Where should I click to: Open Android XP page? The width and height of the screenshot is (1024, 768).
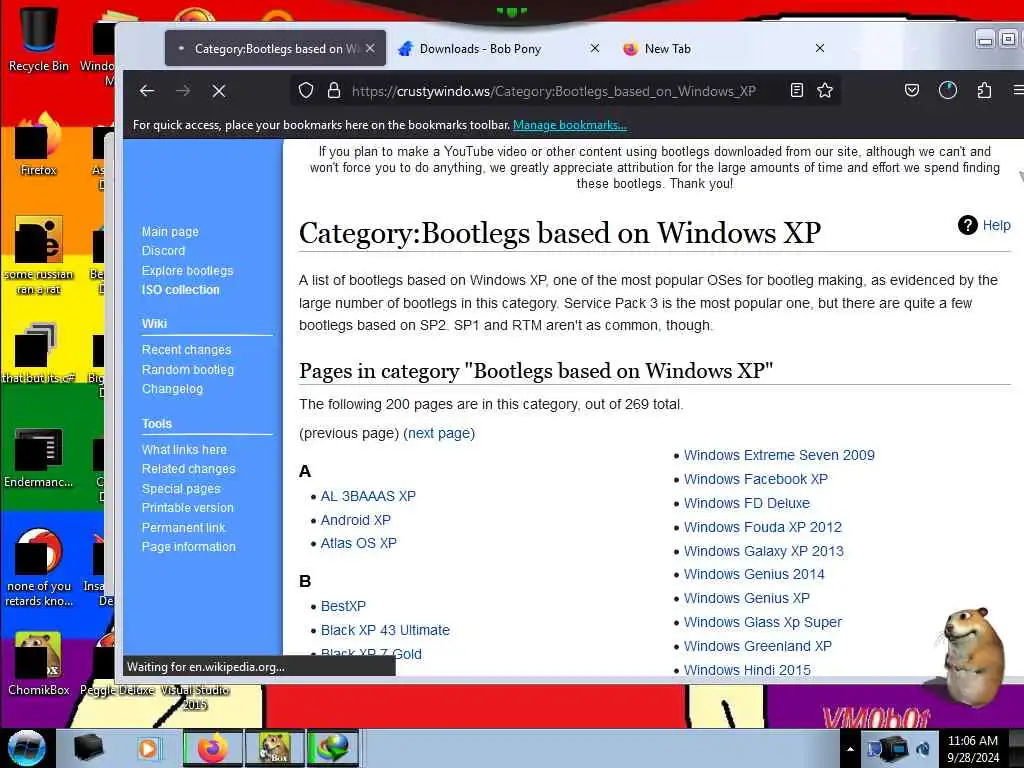coord(355,520)
